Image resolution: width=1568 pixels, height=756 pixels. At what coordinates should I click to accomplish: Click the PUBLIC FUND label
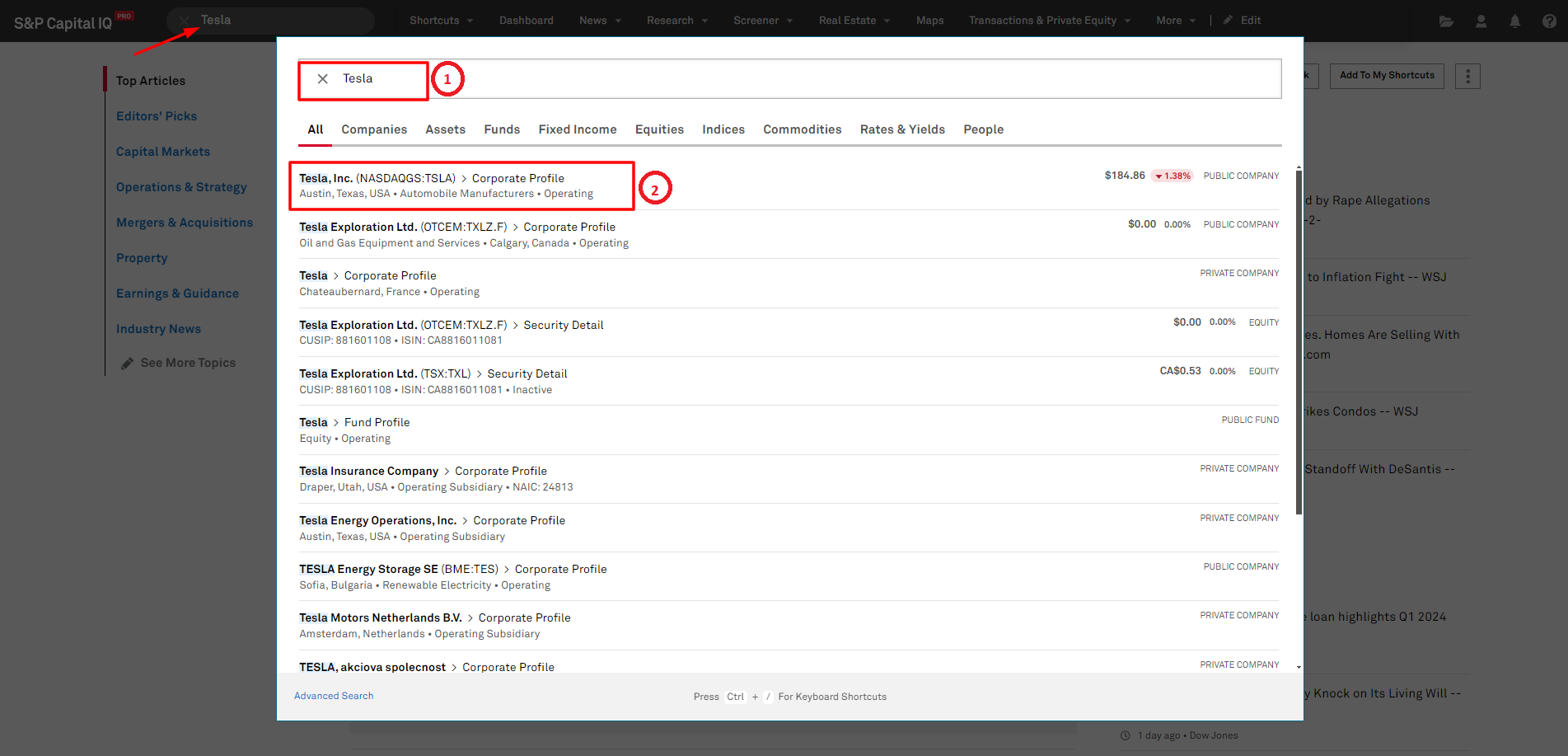coord(1250,420)
